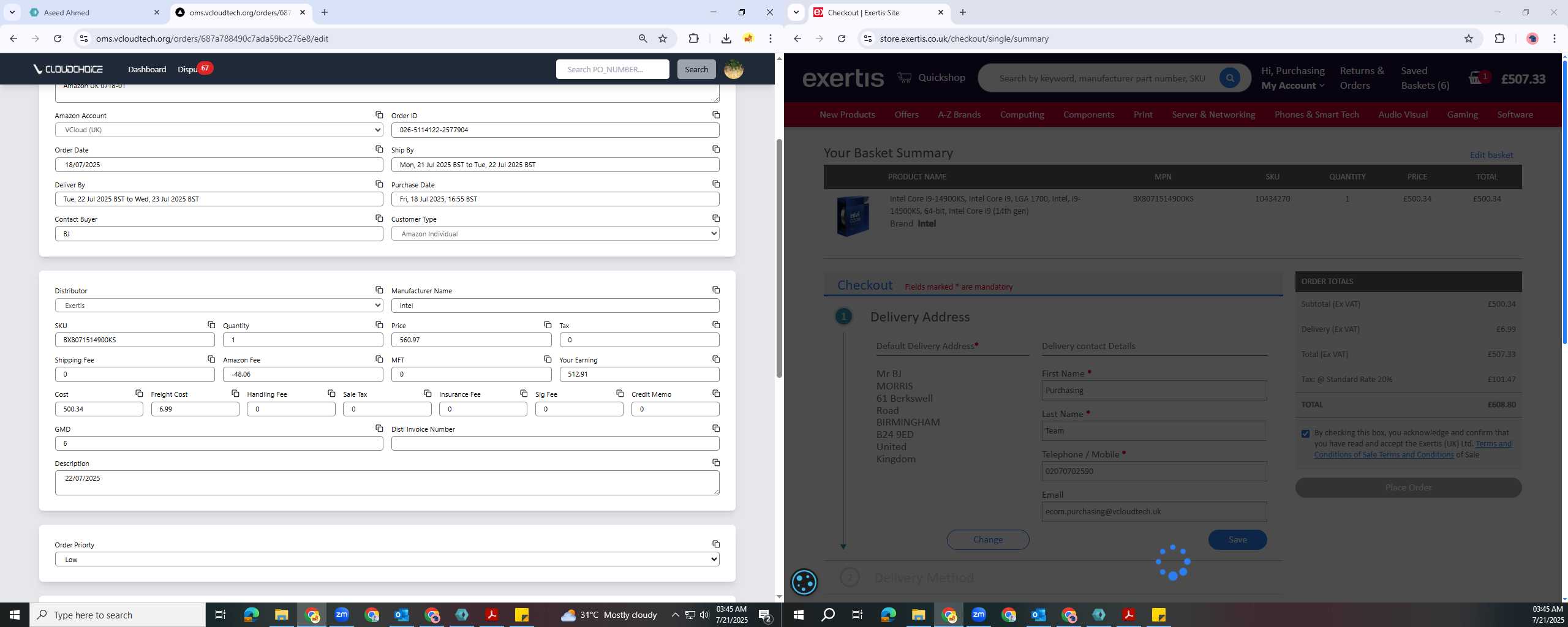Copy the Cost field value

139,394
